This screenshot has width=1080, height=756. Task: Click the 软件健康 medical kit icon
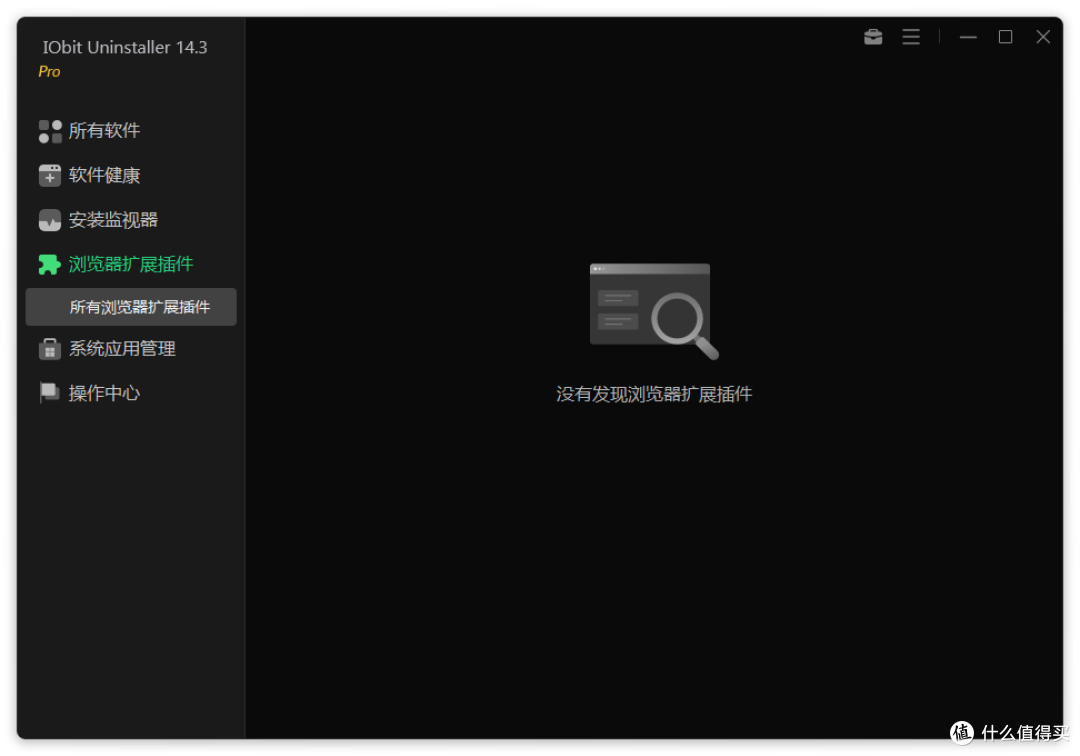pyautogui.click(x=50, y=176)
